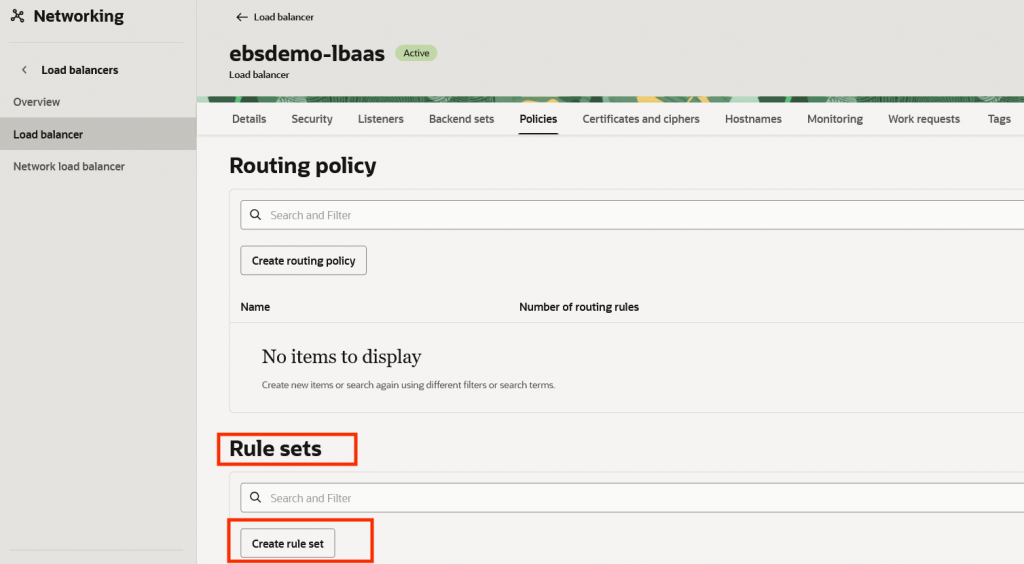Open Network load balancer in sidebar
This screenshot has height=564, width=1024.
click(69, 166)
